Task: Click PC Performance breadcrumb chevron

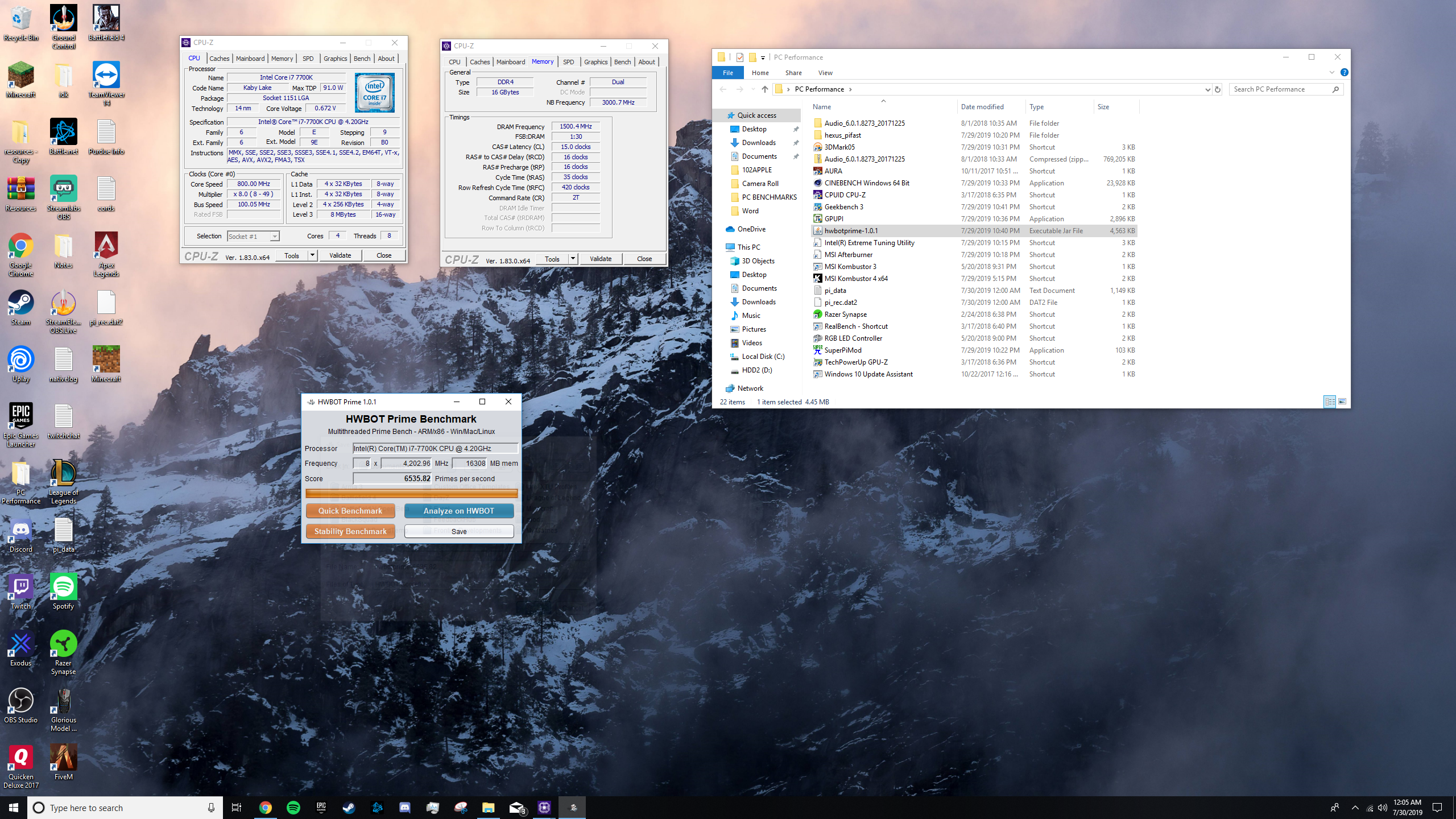Action: click(850, 89)
